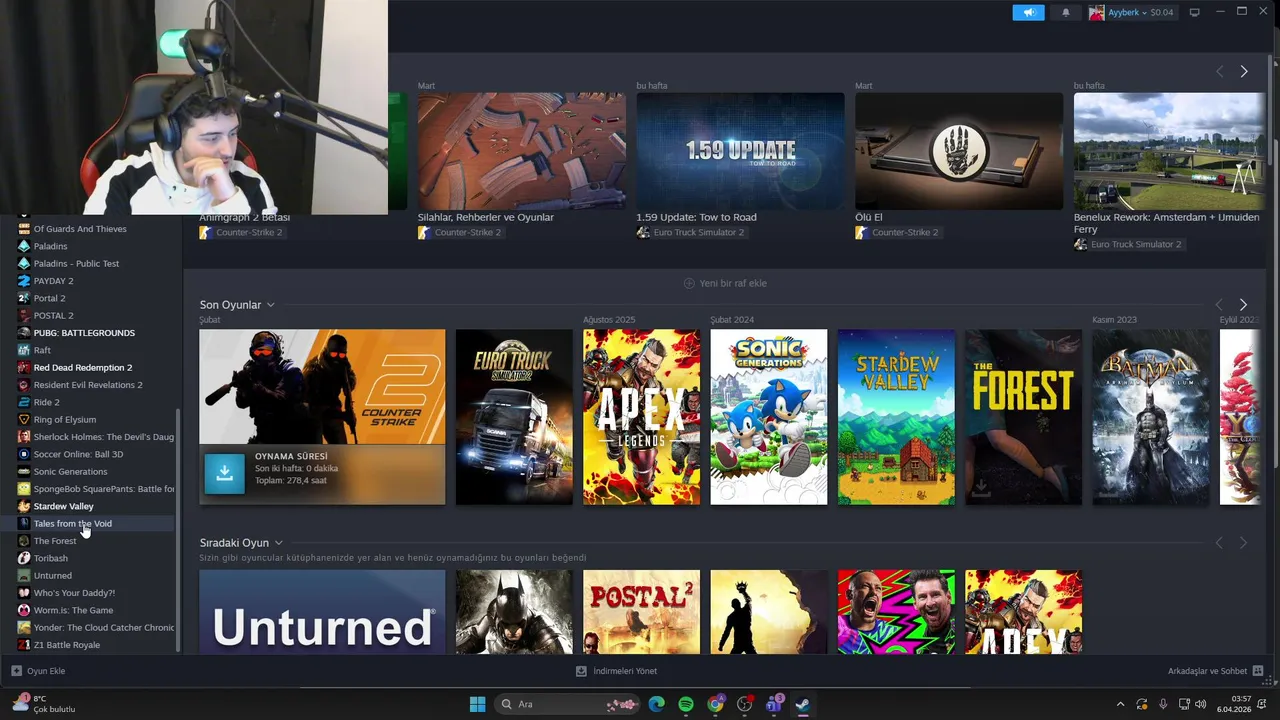Click the Toribash icon in library list
The image size is (1280, 720).
[x=24, y=558]
